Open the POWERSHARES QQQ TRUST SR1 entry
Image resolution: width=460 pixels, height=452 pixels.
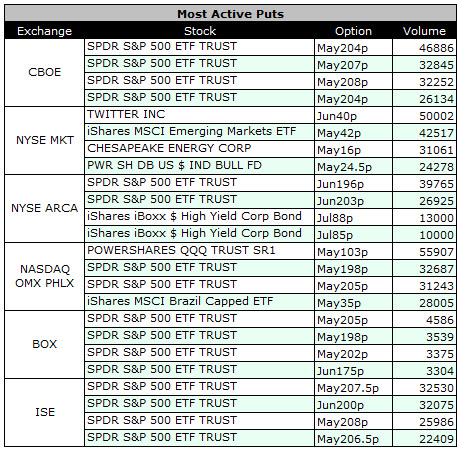(x=181, y=250)
